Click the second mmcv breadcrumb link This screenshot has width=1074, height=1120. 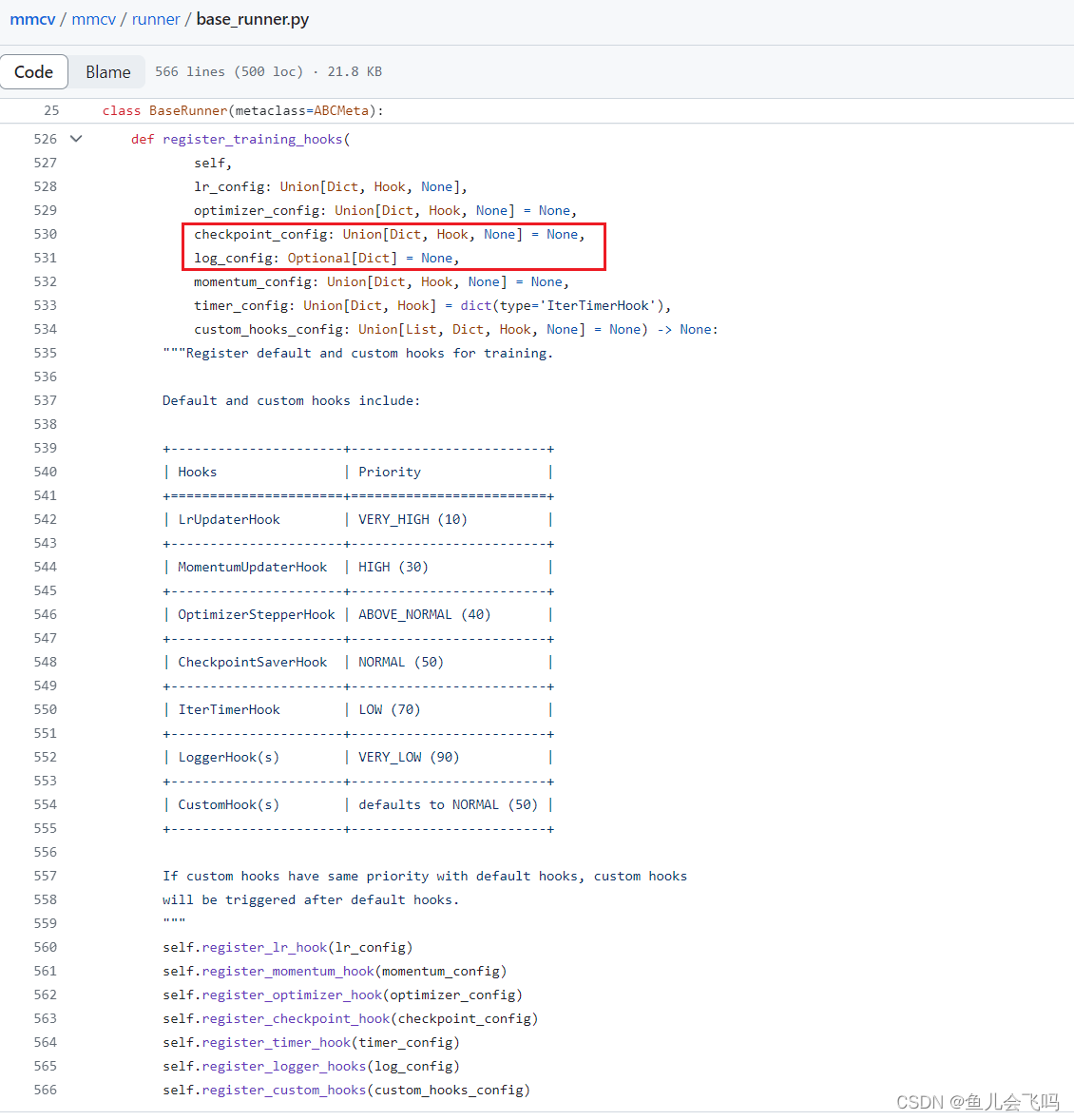[93, 19]
